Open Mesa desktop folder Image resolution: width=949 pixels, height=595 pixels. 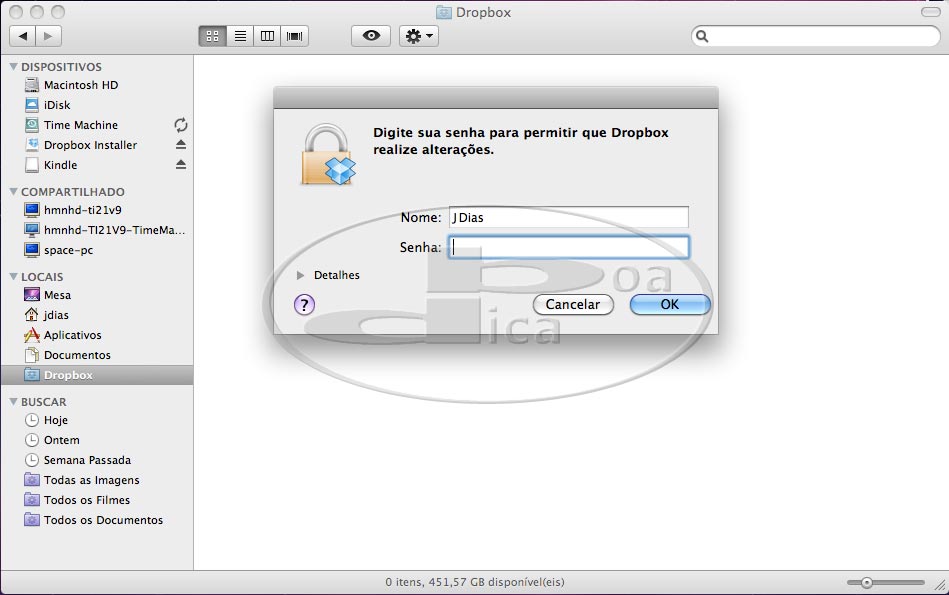(x=97, y=295)
